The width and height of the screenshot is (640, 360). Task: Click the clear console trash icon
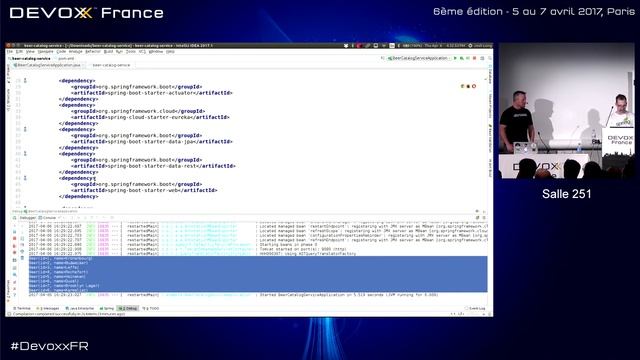tap(22, 258)
